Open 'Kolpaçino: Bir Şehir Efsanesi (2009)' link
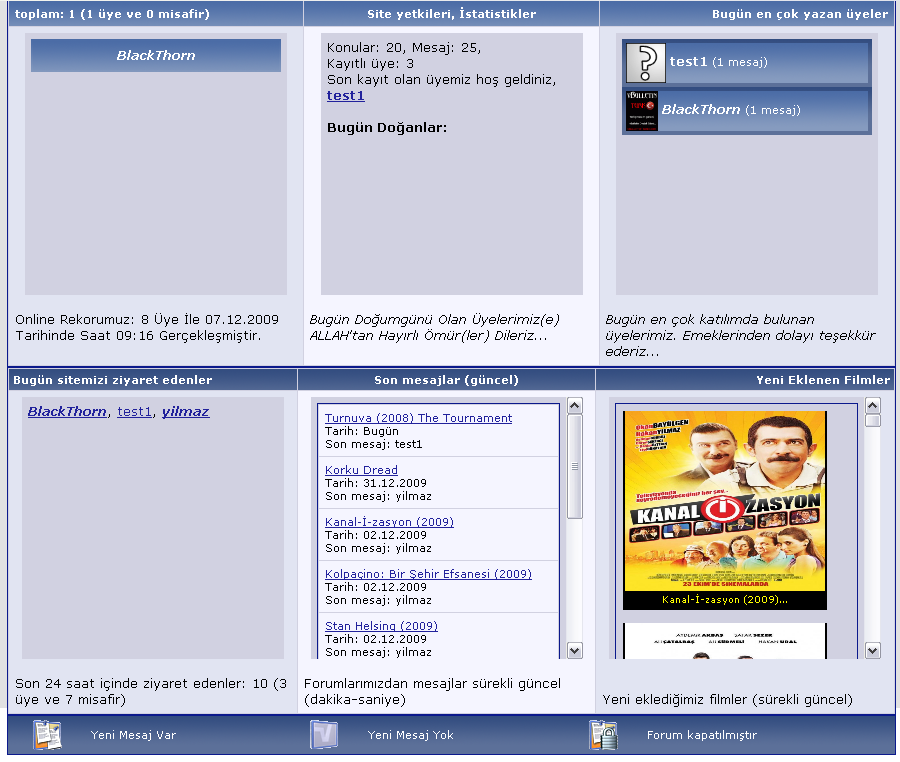Image resolution: width=900 pixels, height=762 pixels. coord(428,574)
